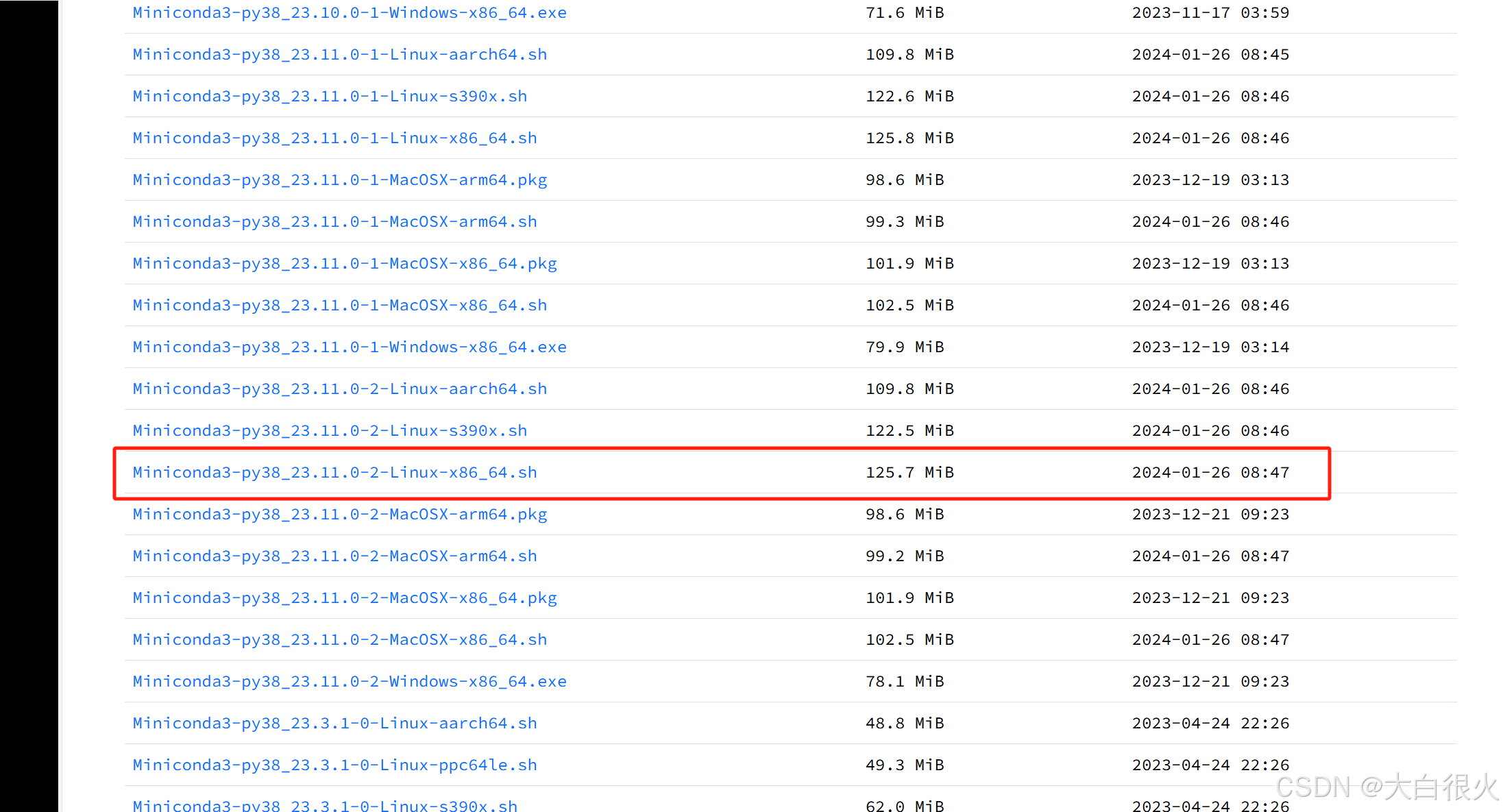The height and width of the screenshot is (812, 1503).
Task: Click Miniconda3-py38_23.3.1-0-Linux-aarch64.sh link
Action: click(334, 724)
